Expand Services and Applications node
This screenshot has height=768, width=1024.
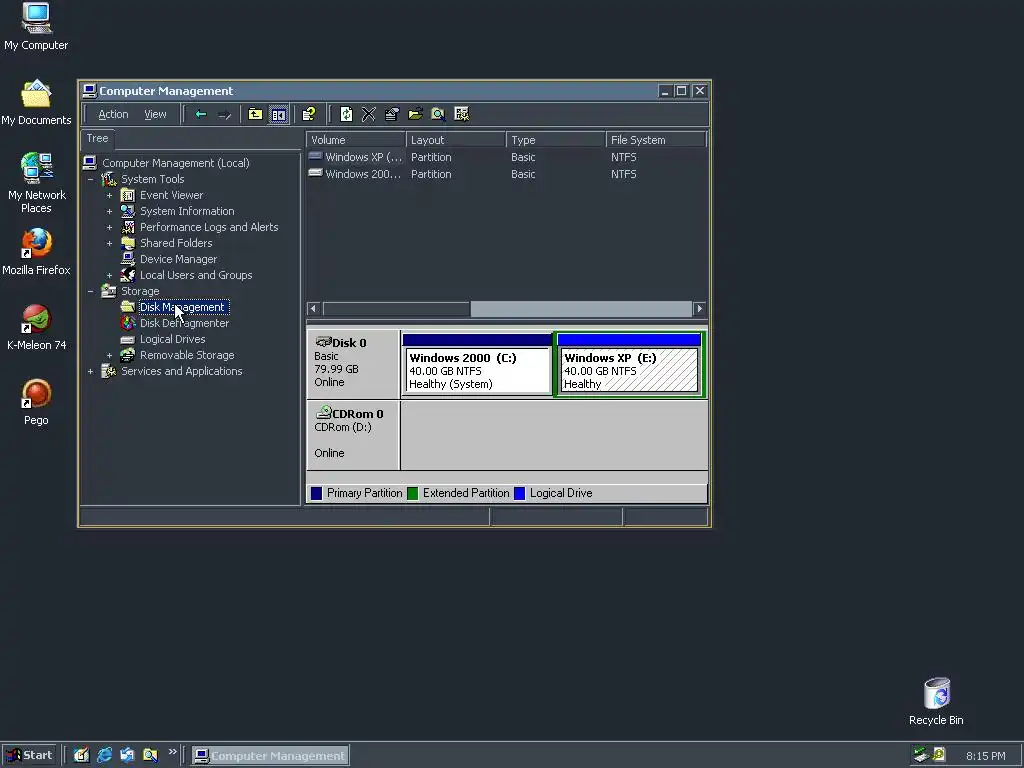click(x=91, y=372)
